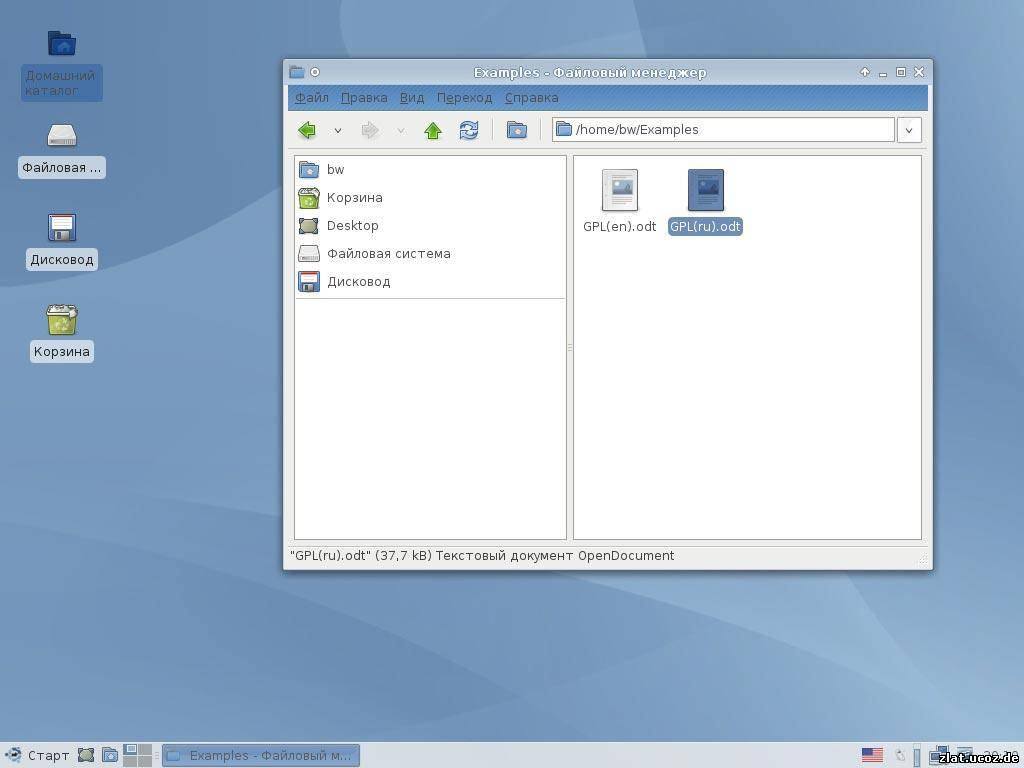Roll up the window with the up-arrow button
The width and height of the screenshot is (1024, 768).
pos(865,72)
